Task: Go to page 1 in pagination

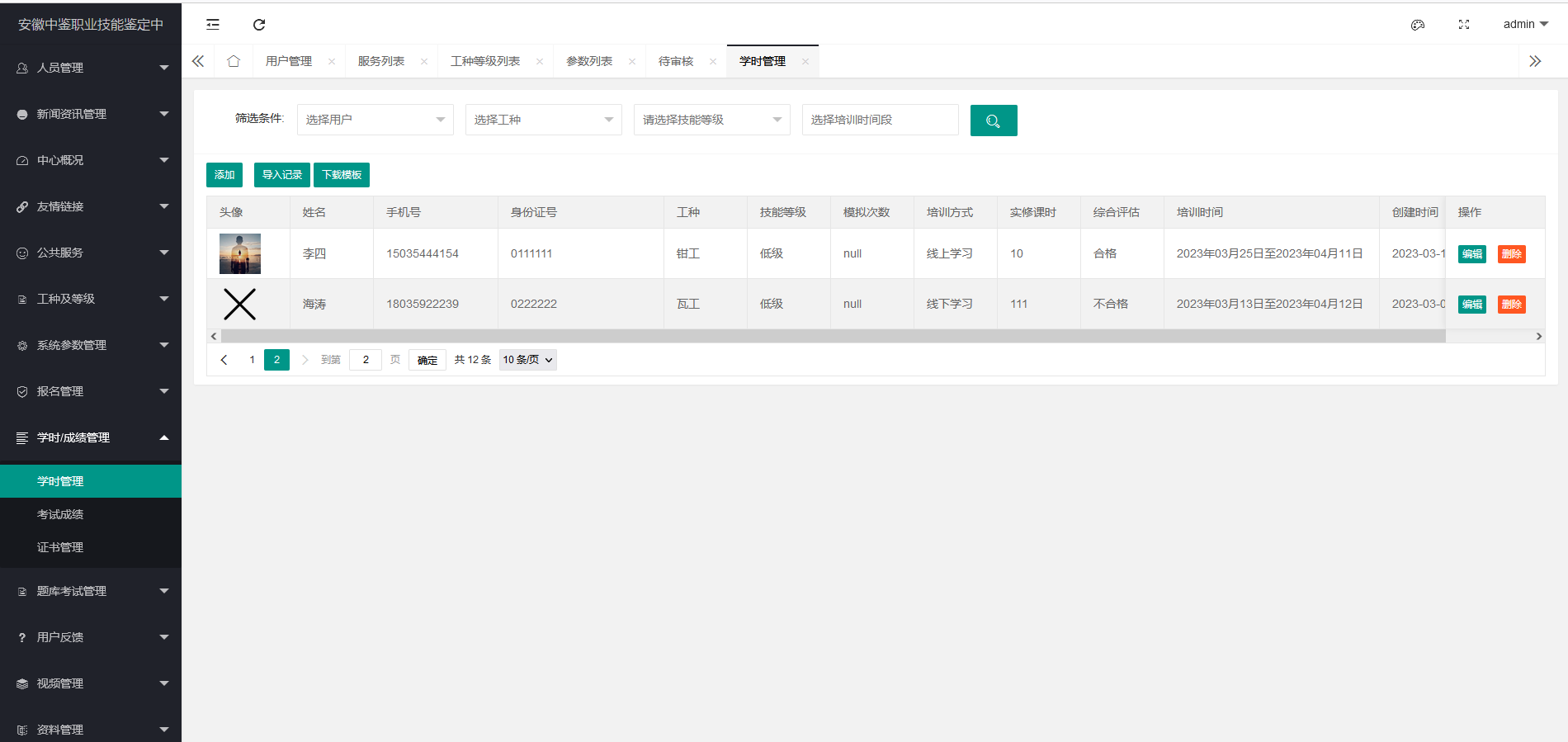Action: pyautogui.click(x=252, y=360)
